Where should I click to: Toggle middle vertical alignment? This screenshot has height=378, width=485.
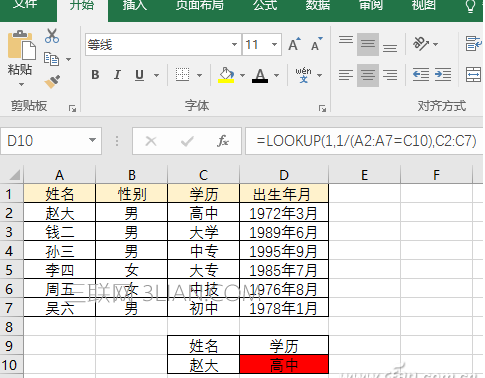tap(368, 44)
